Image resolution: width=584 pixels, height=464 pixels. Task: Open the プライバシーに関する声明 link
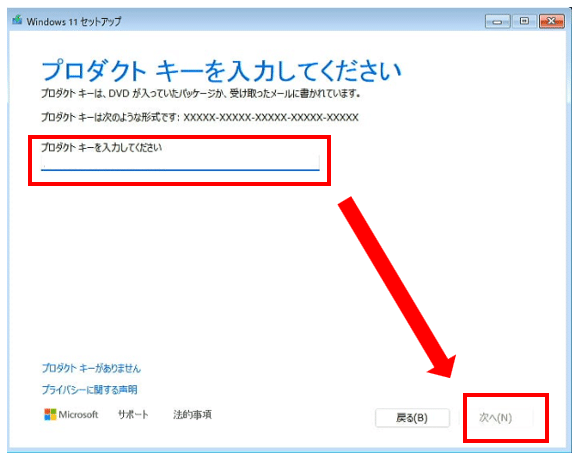pyautogui.click(x=89, y=390)
